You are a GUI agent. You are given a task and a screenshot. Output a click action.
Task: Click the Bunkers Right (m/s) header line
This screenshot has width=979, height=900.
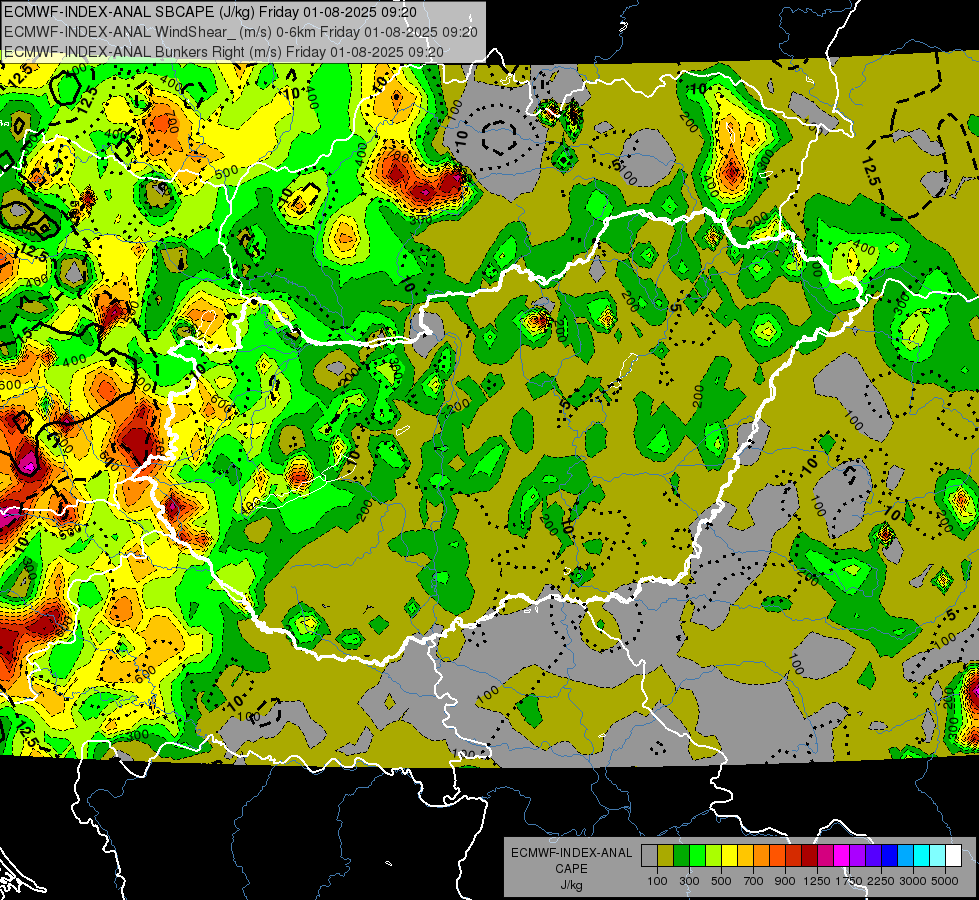224,52
